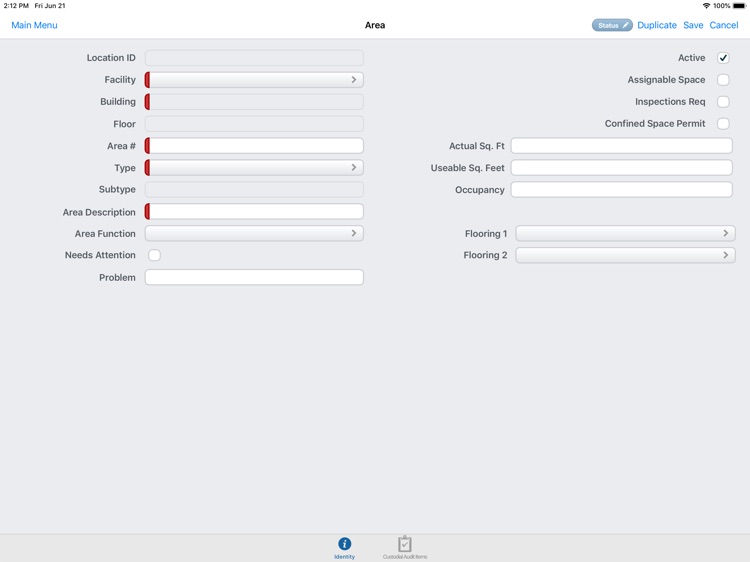Select the Actual Sq. Ft field
The height and width of the screenshot is (562, 750).
pos(621,146)
